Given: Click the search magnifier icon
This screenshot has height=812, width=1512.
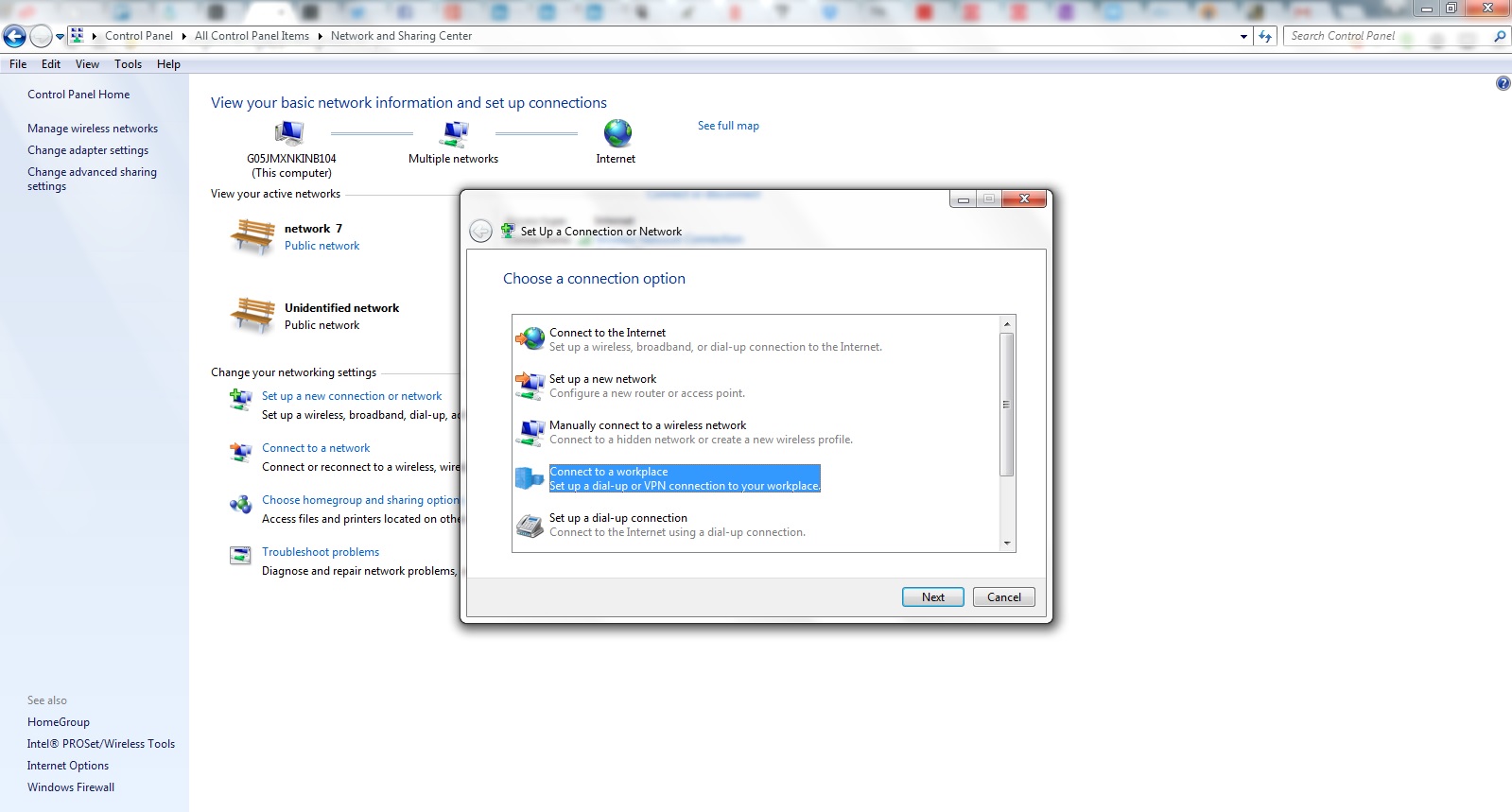Looking at the screenshot, I should coord(1499,36).
